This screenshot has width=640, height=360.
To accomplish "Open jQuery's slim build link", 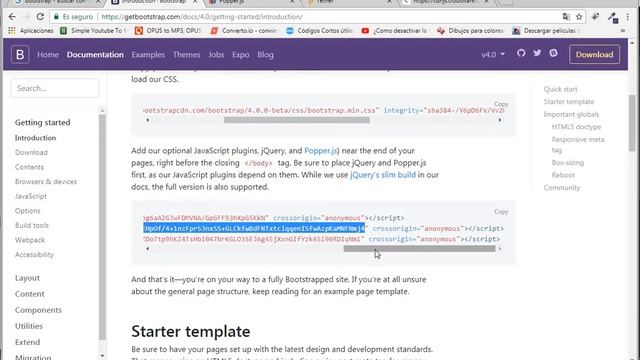I will [383, 175].
